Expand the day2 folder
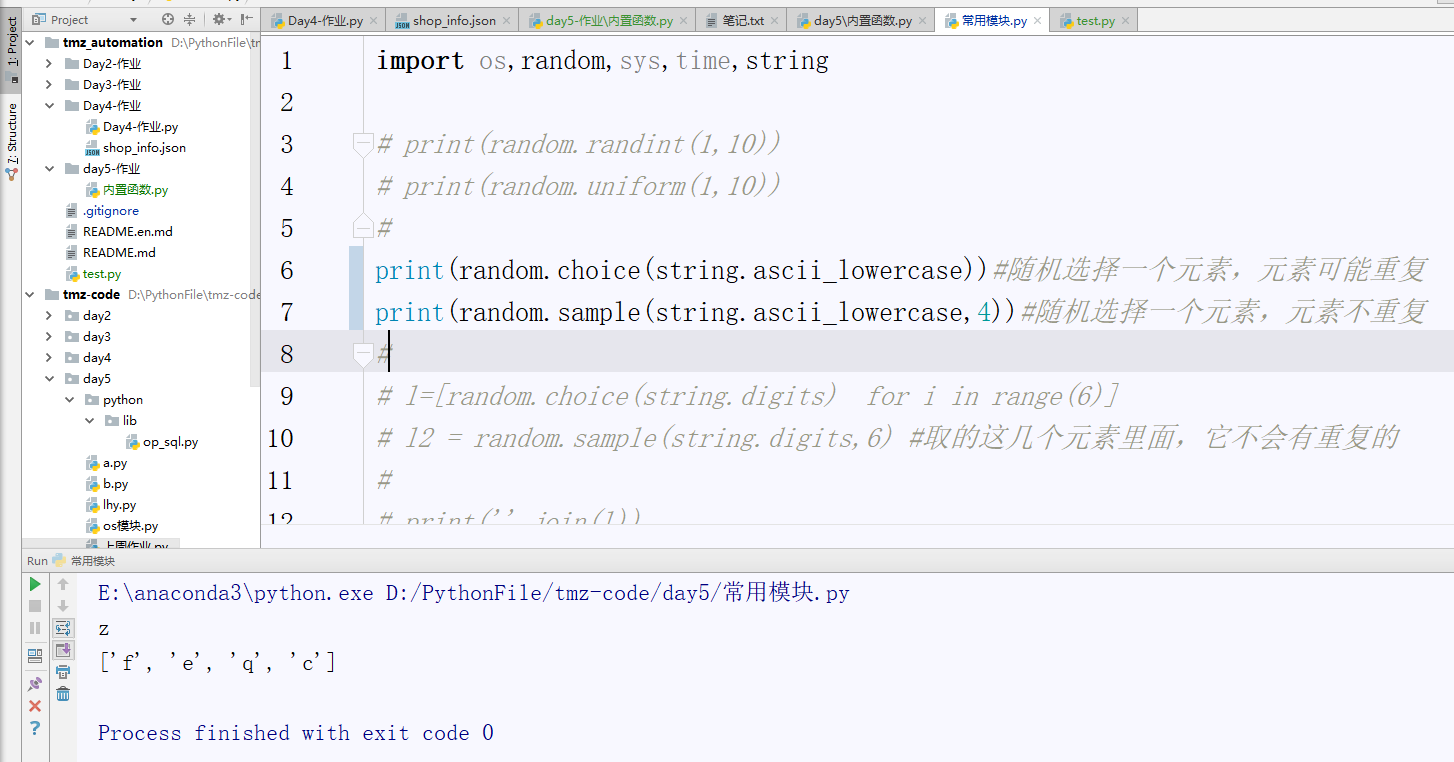 pos(49,315)
